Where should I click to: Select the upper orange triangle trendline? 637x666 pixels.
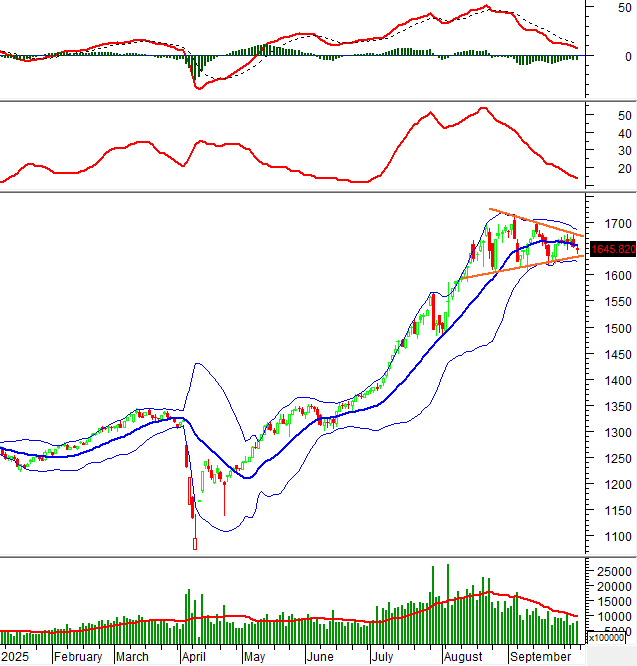[530, 219]
